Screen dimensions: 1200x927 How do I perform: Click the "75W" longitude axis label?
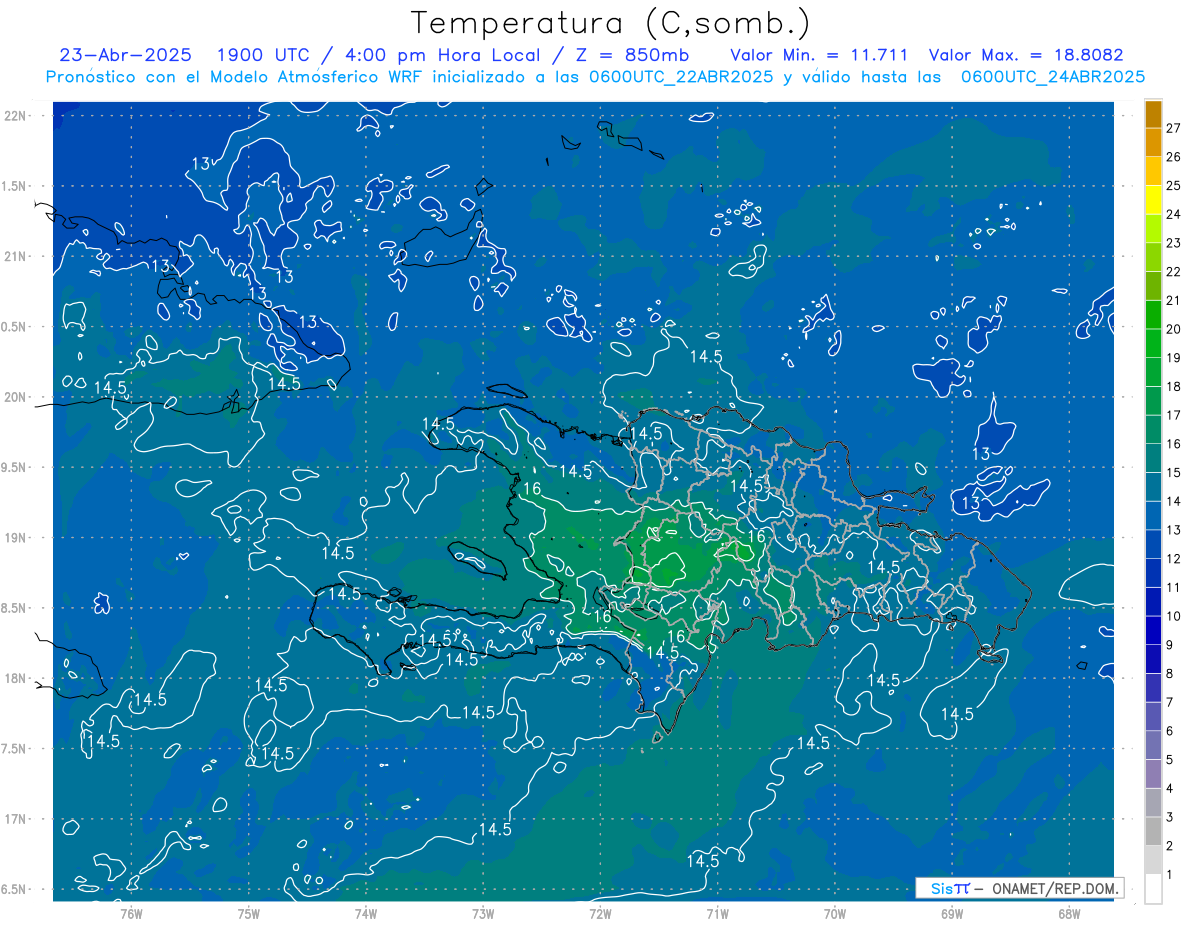coord(249,913)
